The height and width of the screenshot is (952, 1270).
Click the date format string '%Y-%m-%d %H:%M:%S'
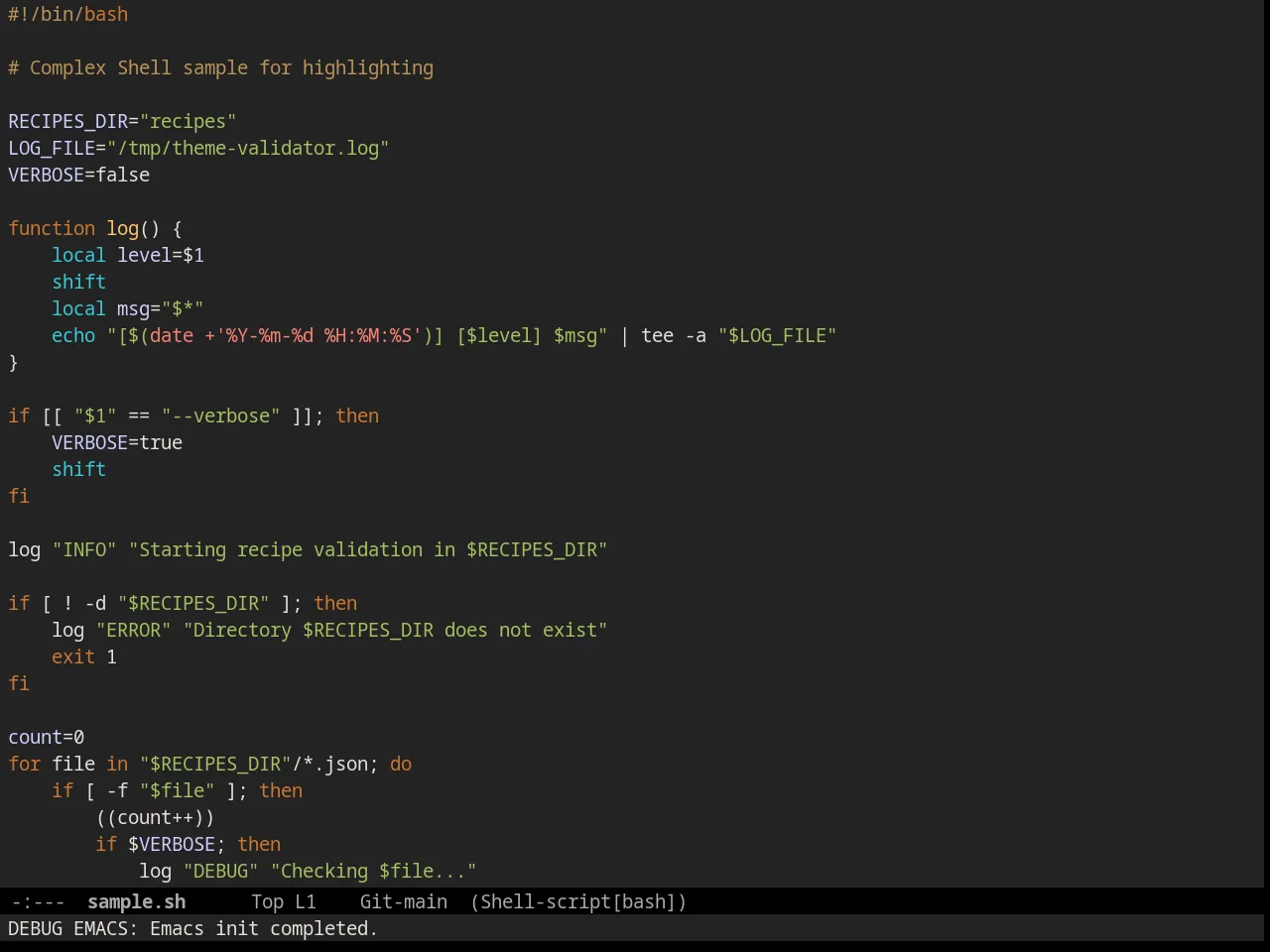point(318,335)
